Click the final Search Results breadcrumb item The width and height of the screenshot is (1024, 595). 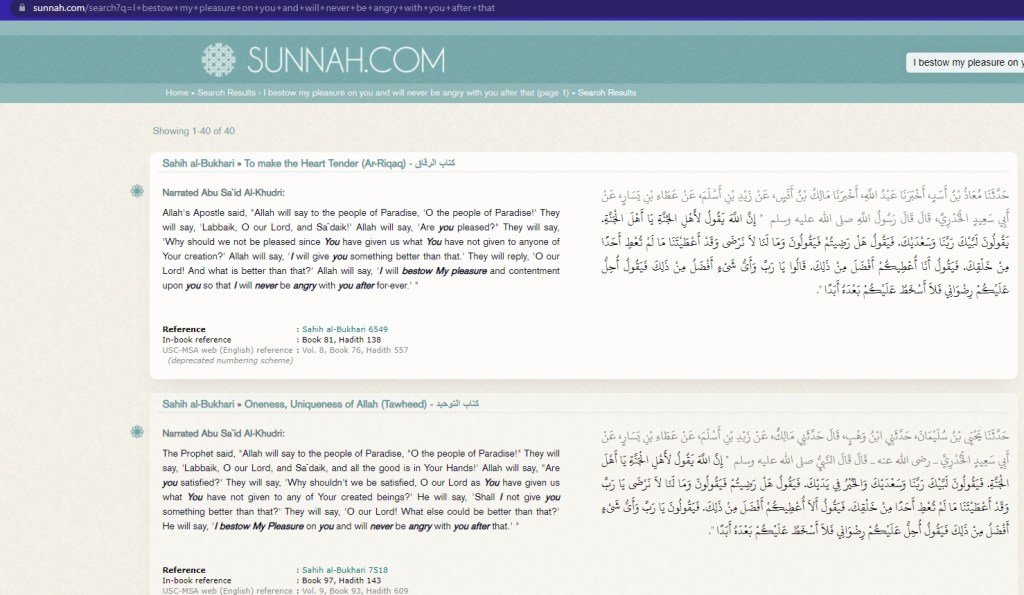[x=607, y=93]
